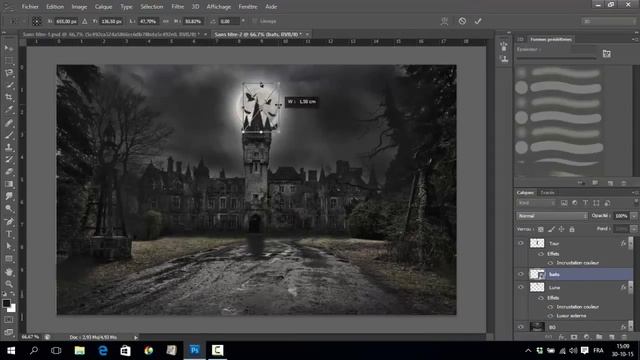This screenshot has width=640, height=360.
Task: Click the delete layer trash icon
Action: coord(624,337)
